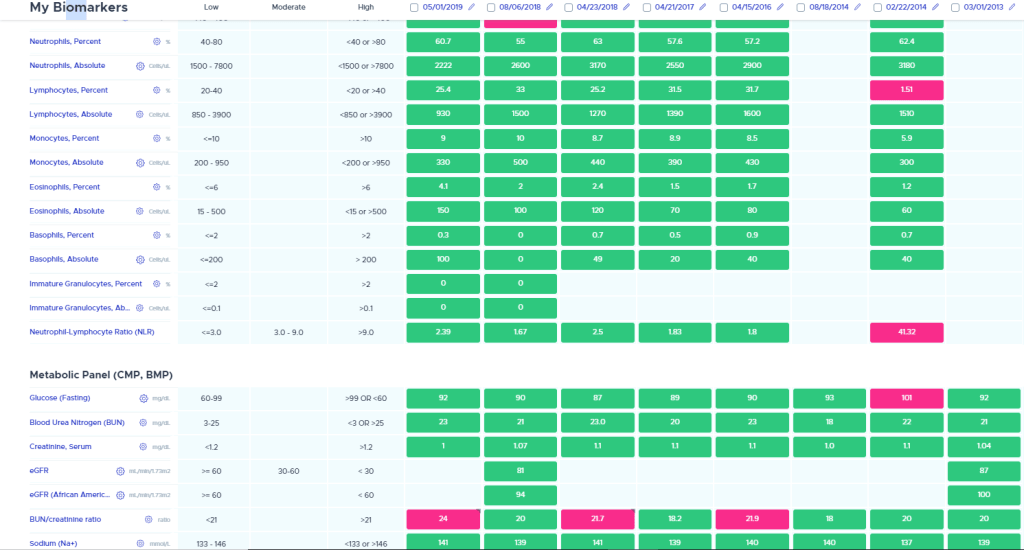Open the Blood Urea Nitrogen (BUN) link

pos(76,422)
